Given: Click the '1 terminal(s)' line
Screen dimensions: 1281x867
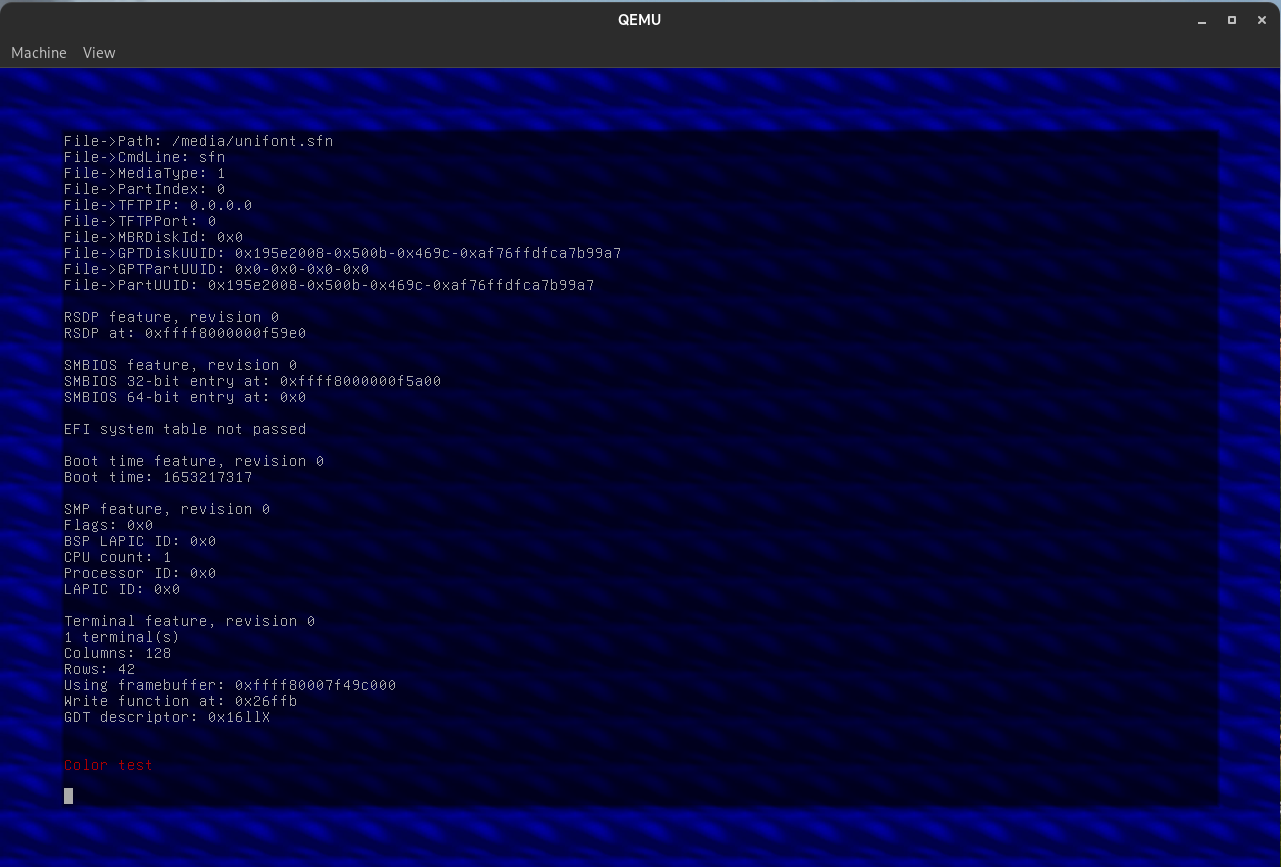Looking at the screenshot, I should [122, 637].
